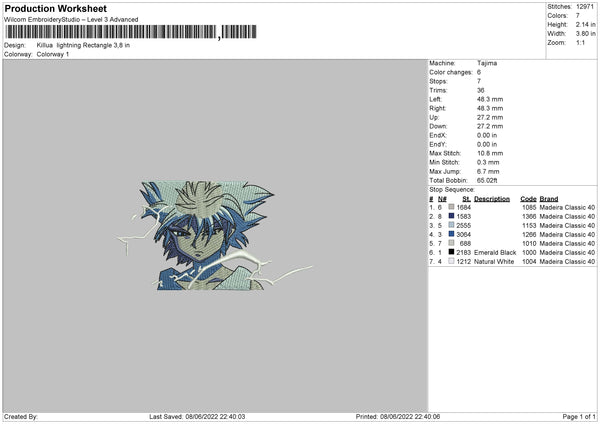Click the code 1153 in row 3

[x=529, y=225]
